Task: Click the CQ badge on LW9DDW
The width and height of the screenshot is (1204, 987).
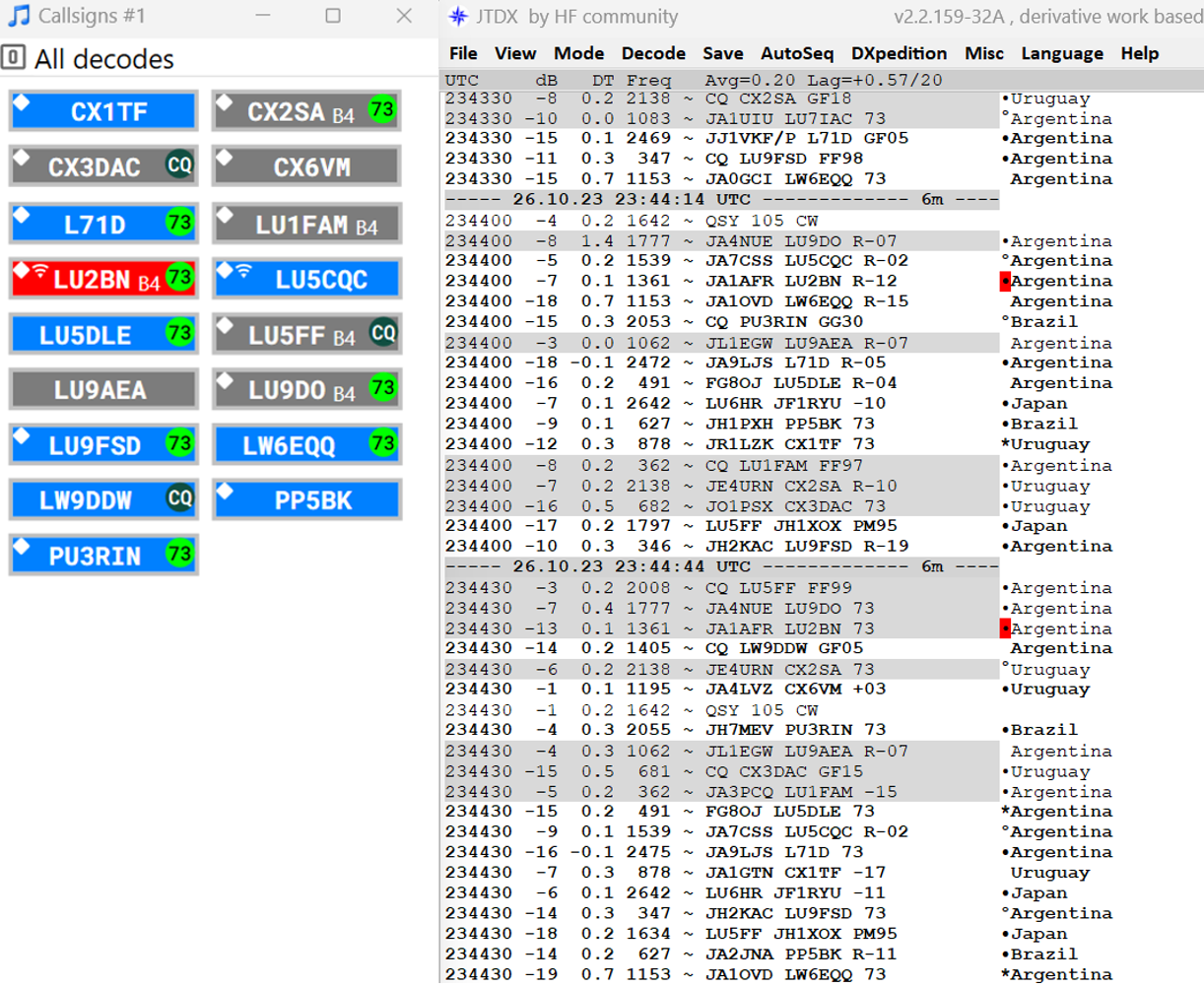Action: (x=179, y=497)
